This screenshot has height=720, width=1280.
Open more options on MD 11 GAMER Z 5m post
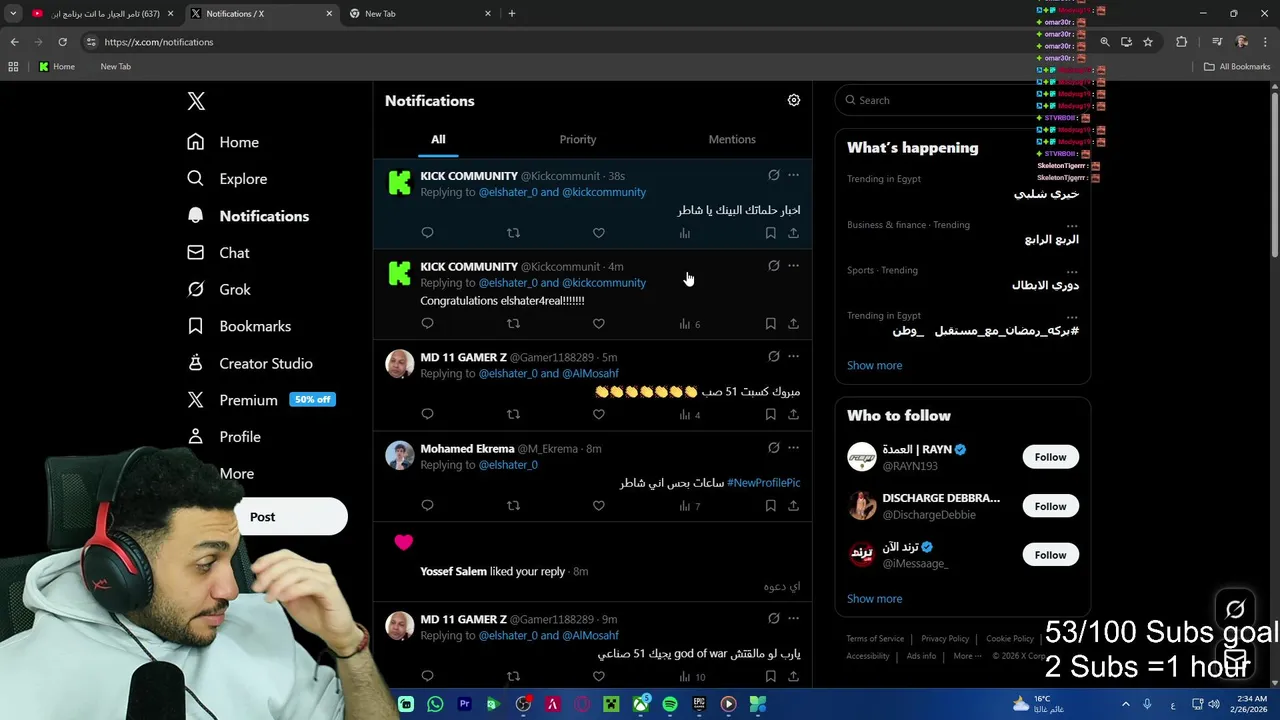[x=793, y=356]
